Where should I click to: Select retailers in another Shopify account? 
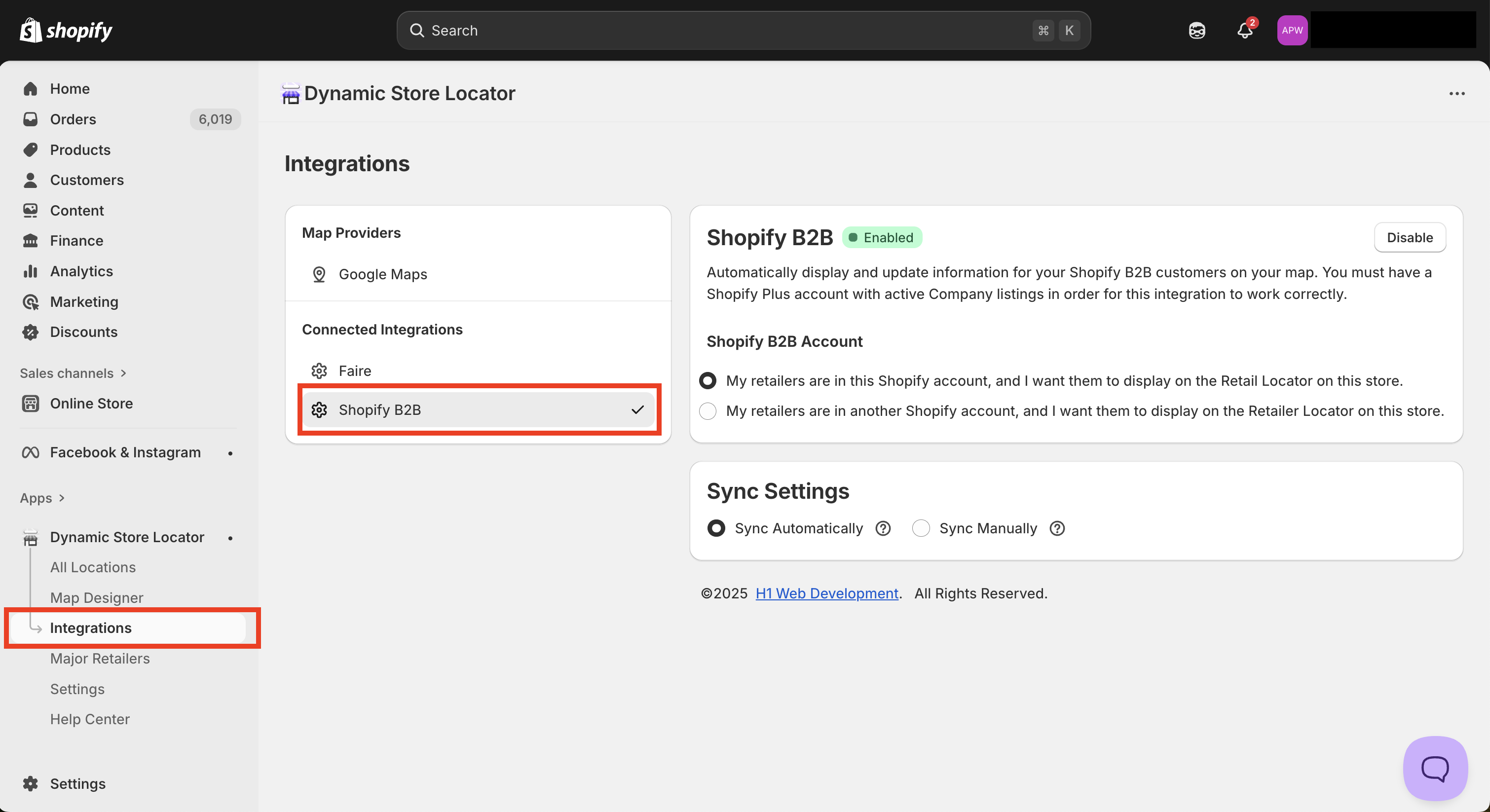click(x=708, y=411)
